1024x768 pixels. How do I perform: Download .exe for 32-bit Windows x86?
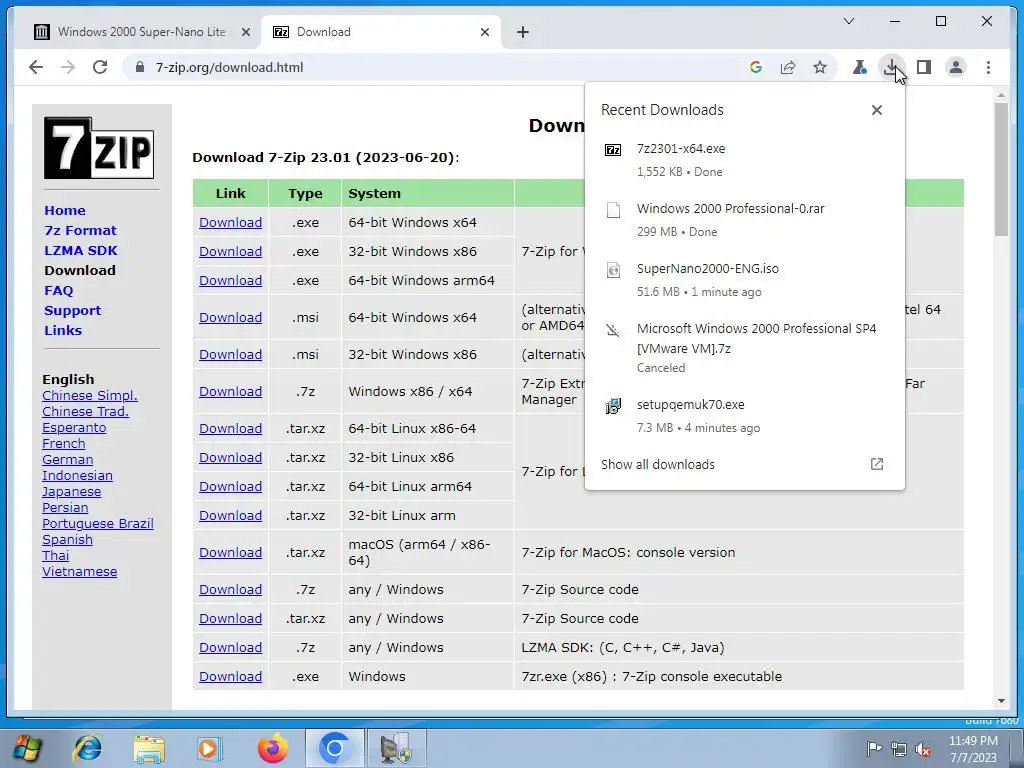pos(231,251)
